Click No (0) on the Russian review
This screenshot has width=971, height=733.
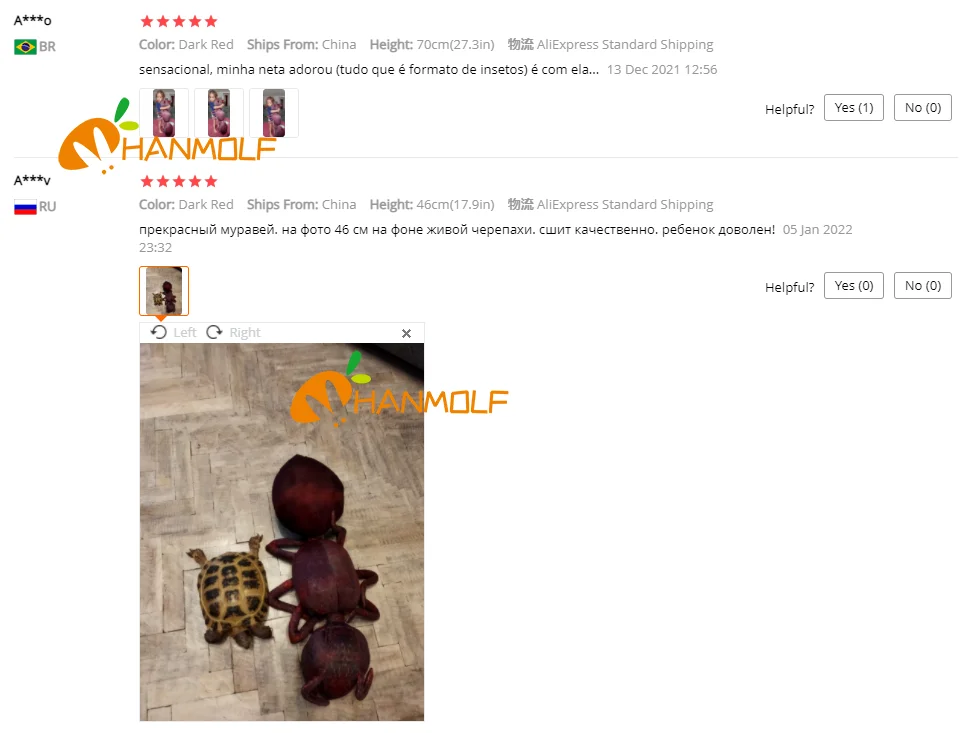pos(923,285)
